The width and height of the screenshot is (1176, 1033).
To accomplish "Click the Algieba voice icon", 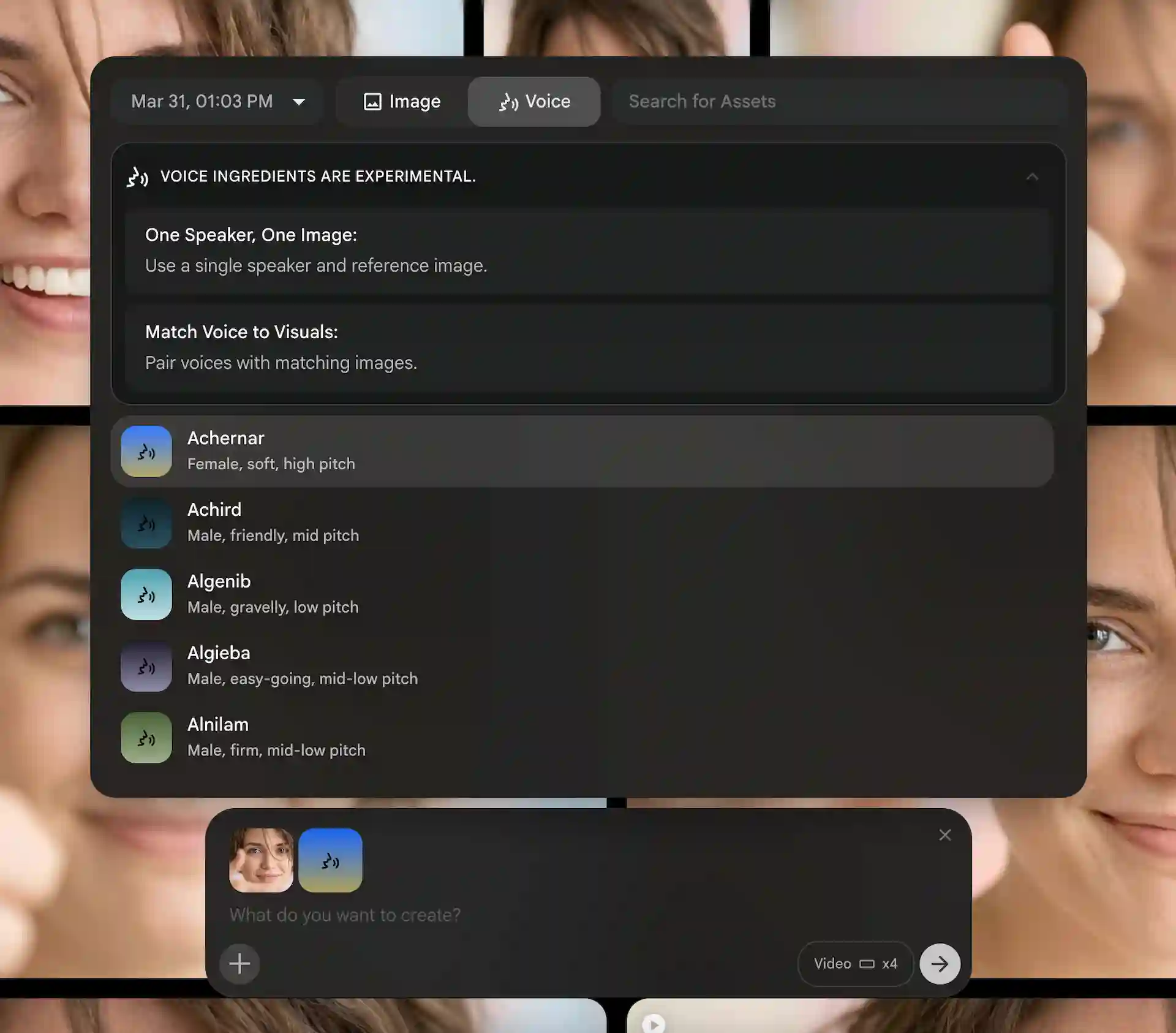I will click(146, 666).
